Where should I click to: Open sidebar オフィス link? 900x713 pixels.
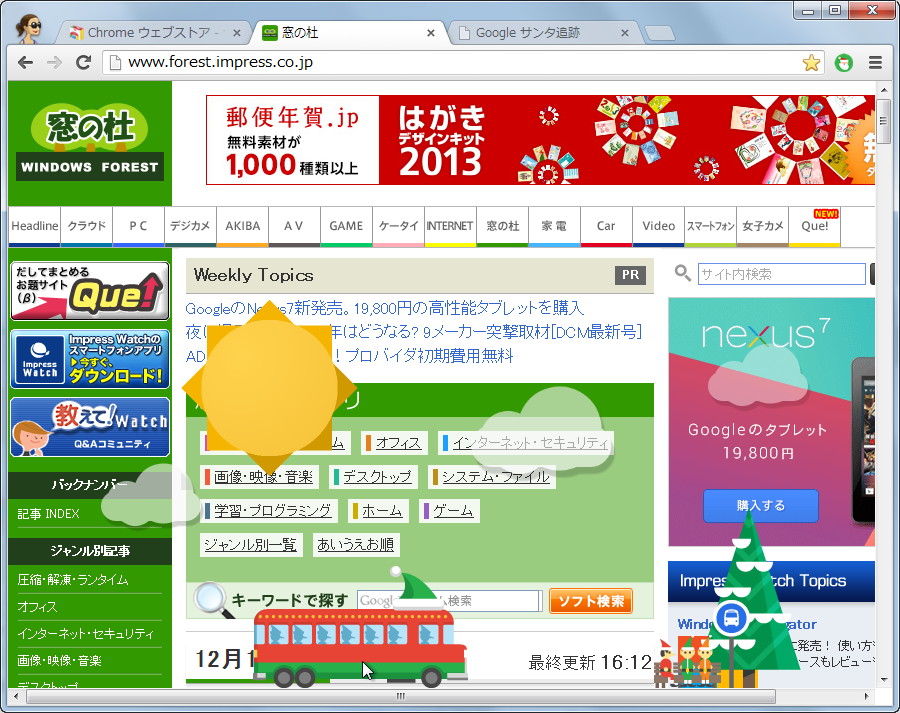[37, 607]
